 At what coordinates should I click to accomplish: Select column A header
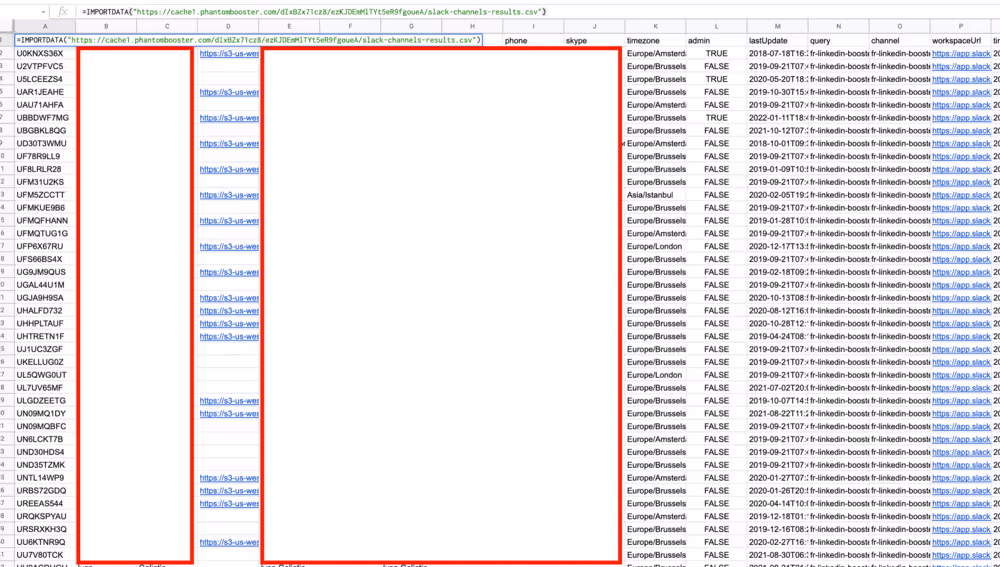[45, 26]
